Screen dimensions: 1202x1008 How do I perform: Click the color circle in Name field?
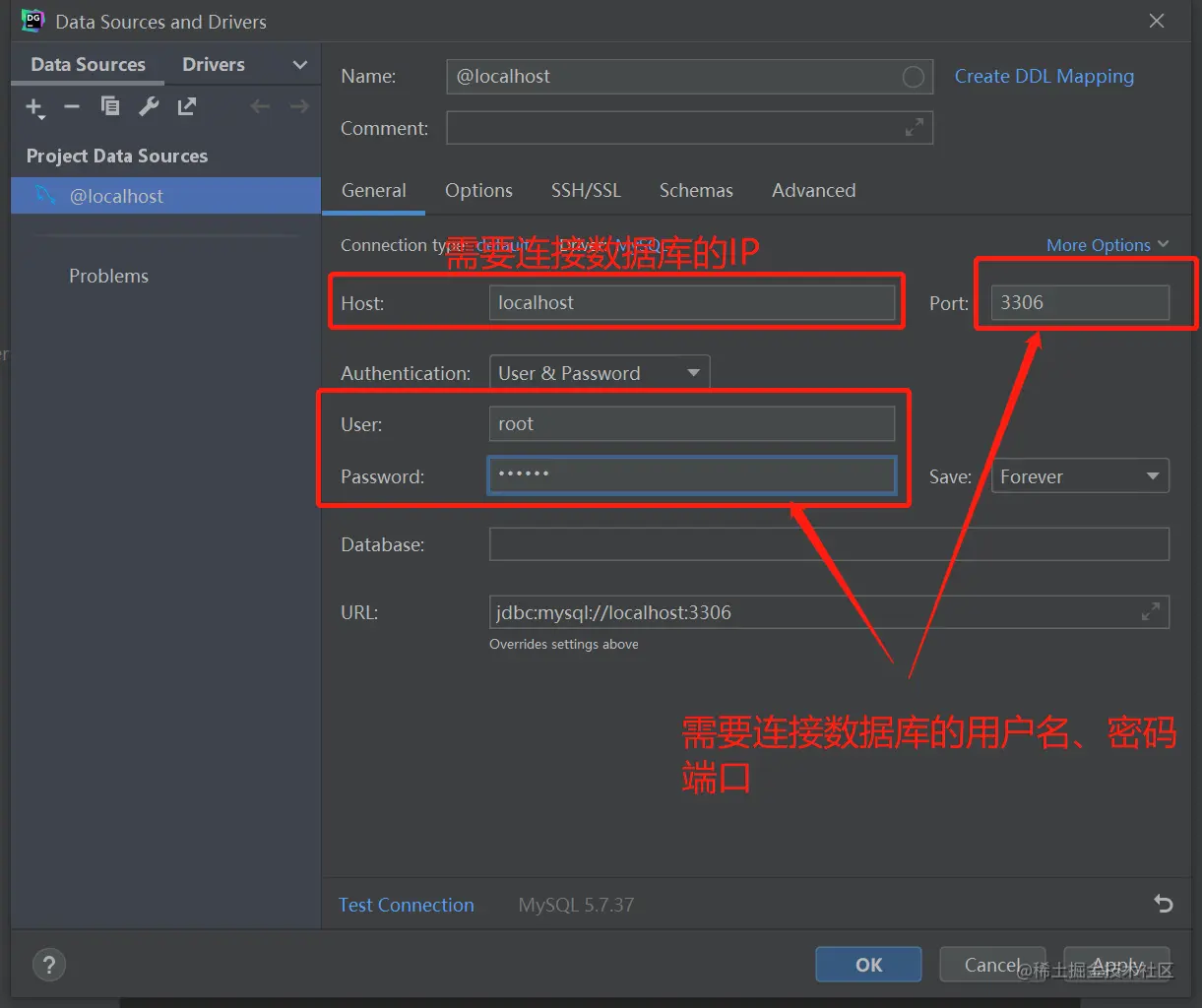coord(914,77)
